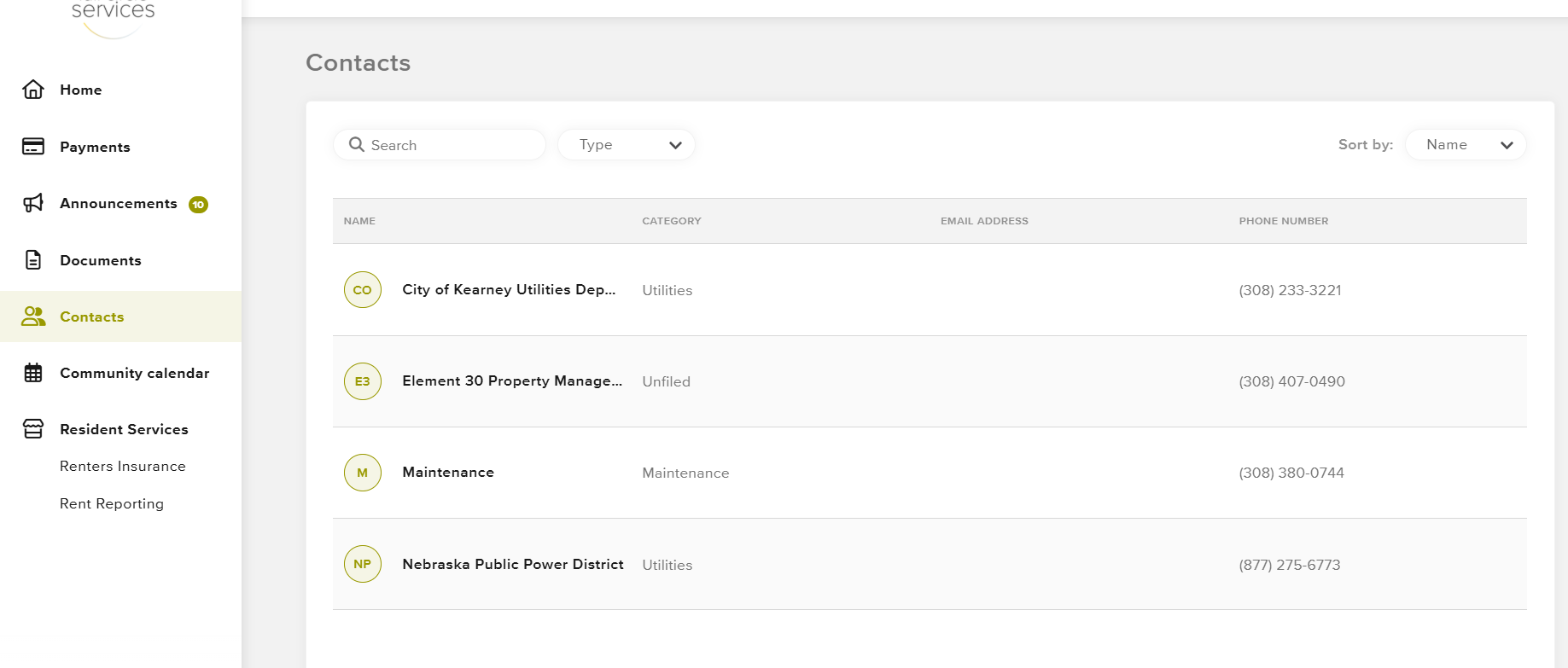Open the Rent Reporting link

point(112,503)
